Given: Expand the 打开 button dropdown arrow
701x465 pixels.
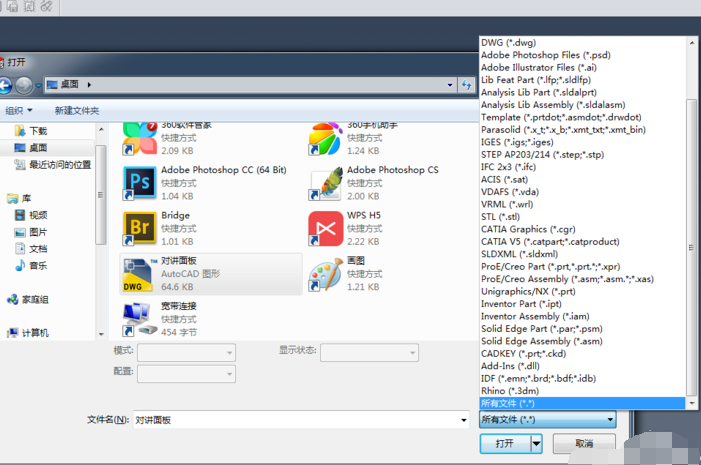Looking at the screenshot, I should [x=536, y=444].
